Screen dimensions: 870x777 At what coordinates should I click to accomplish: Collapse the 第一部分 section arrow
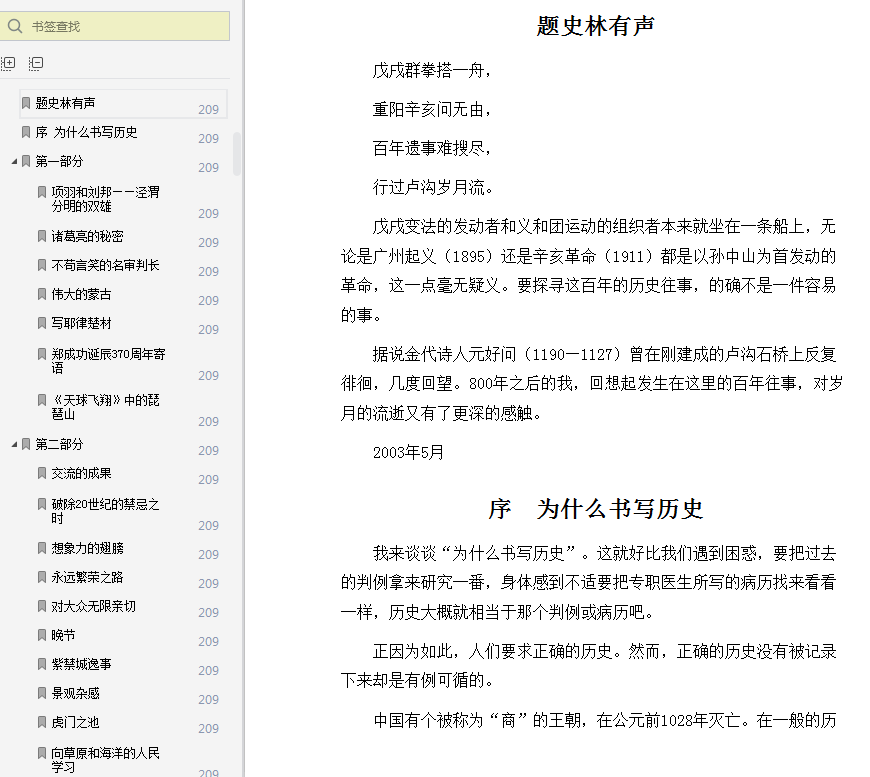(14, 162)
